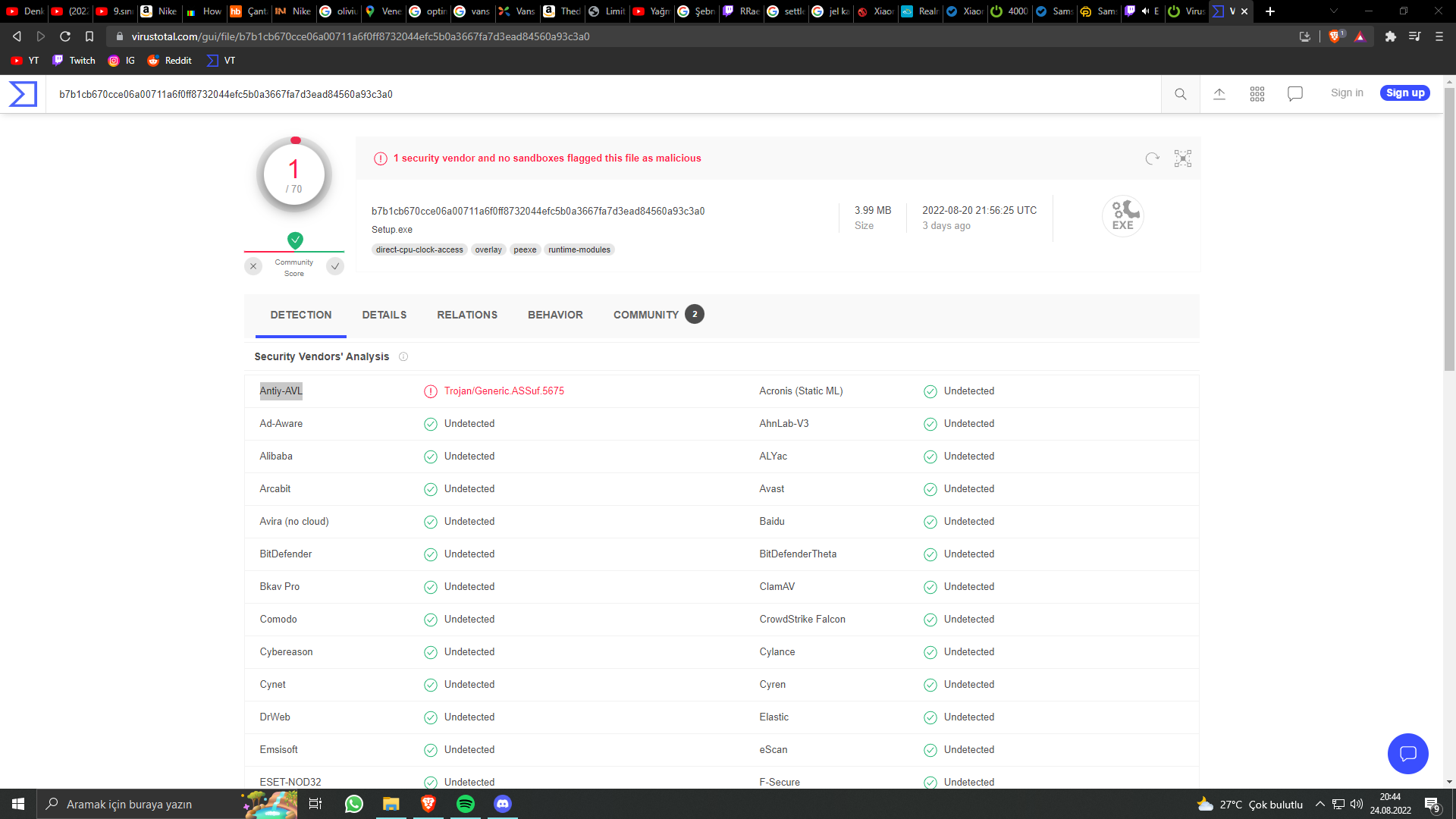Open blue chat bubble widget
The height and width of the screenshot is (819, 1456).
(x=1407, y=753)
